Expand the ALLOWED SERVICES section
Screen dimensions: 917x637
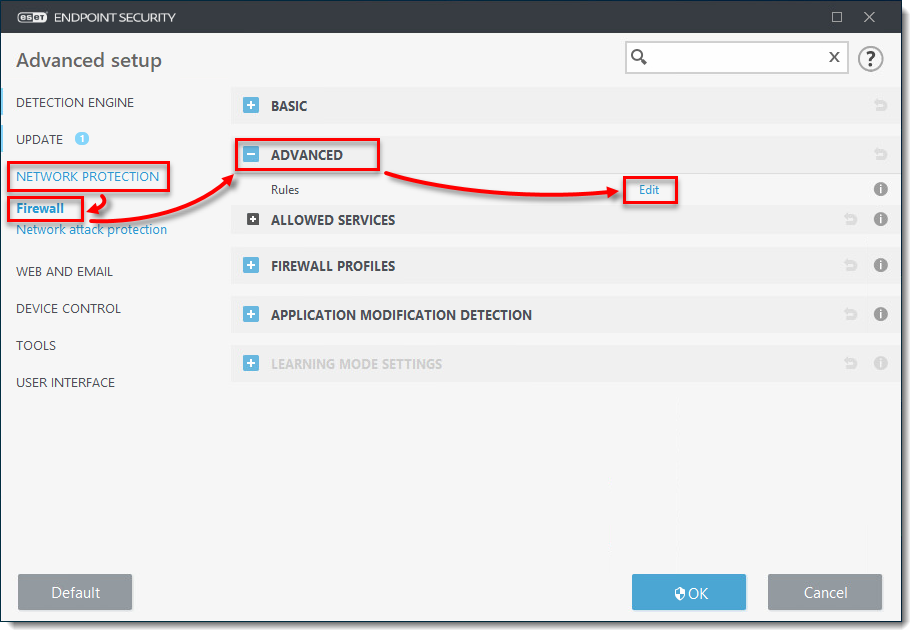(x=251, y=219)
